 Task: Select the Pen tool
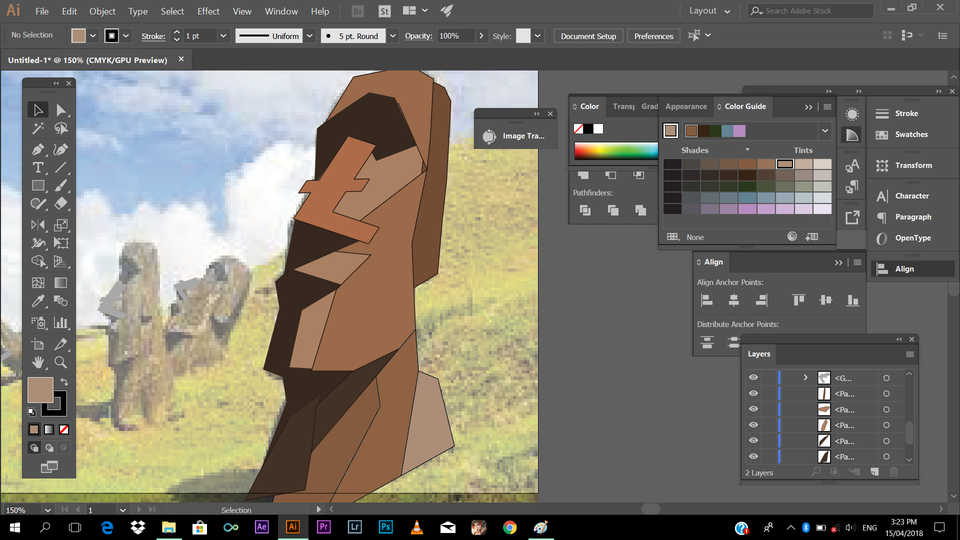38,148
